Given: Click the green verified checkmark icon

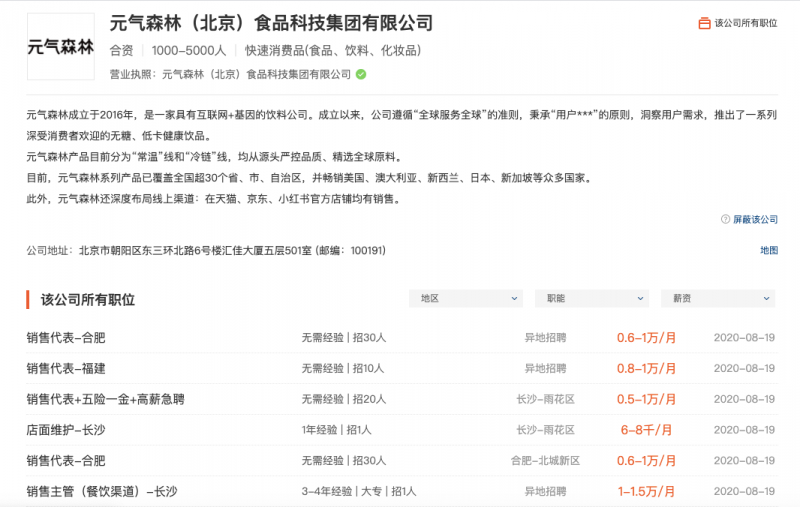Looking at the screenshot, I should pyautogui.click(x=361, y=74).
